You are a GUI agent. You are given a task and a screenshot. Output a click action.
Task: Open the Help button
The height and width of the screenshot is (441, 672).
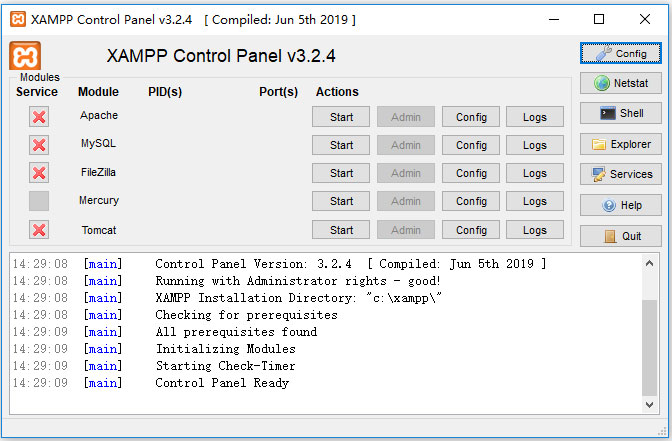pos(621,205)
